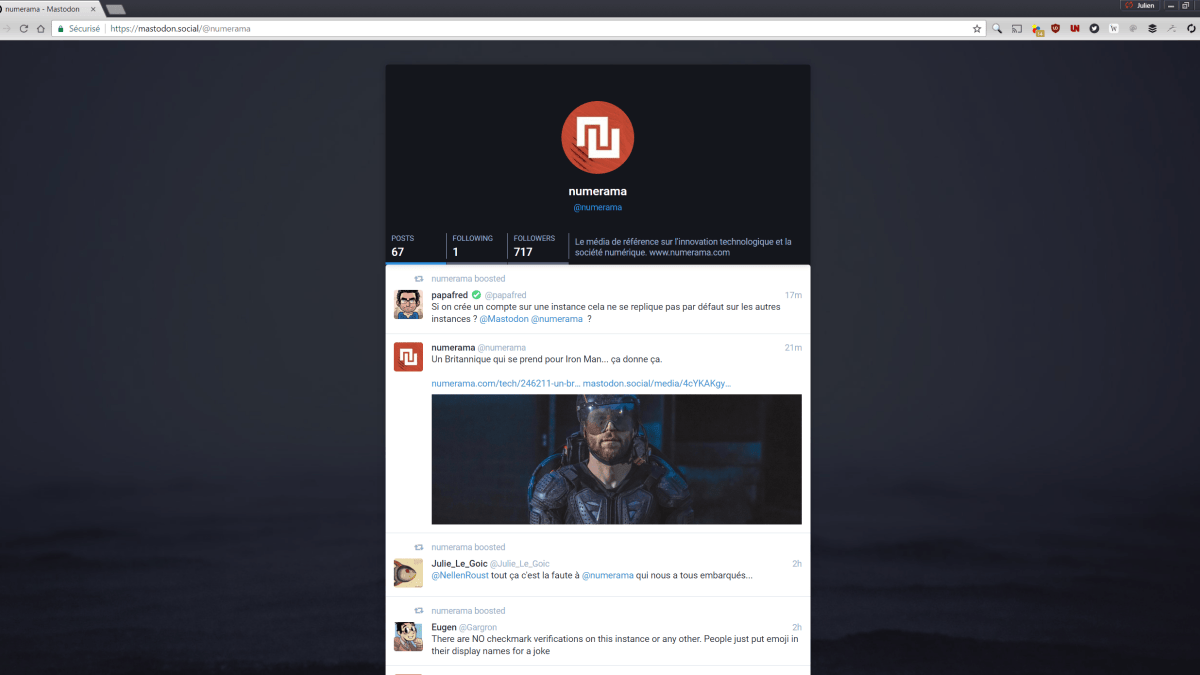Open Eugen's avatar
This screenshot has height=675, width=1200.
[x=408, y=636]
